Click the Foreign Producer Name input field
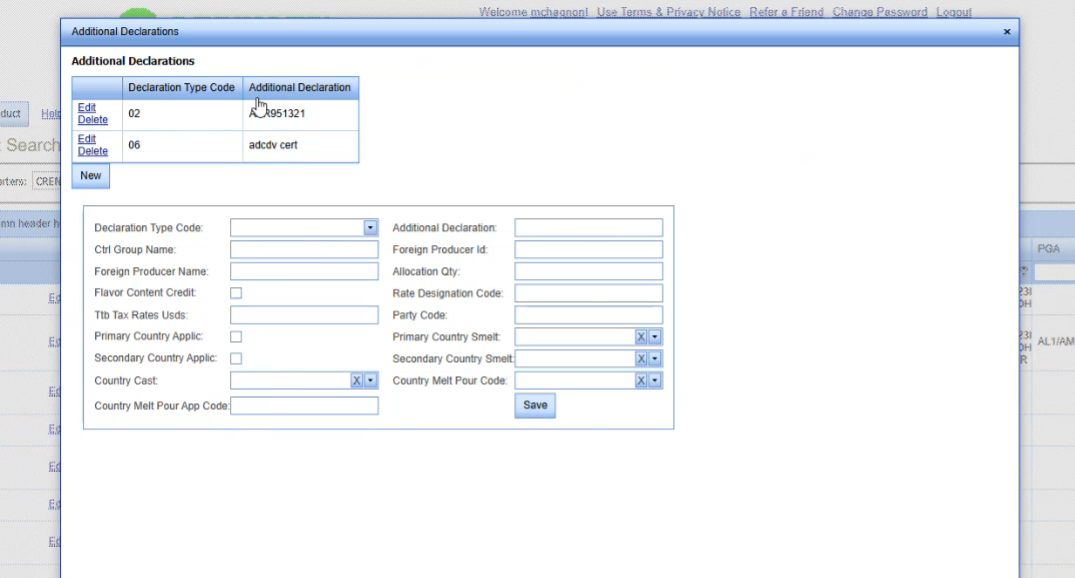Screen dimensions: 1075x578 coord(304,272)
